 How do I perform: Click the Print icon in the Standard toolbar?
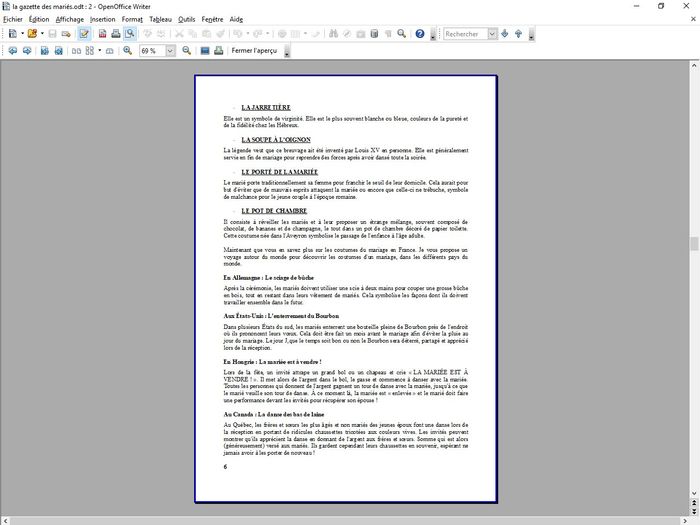tap(116, 33)
